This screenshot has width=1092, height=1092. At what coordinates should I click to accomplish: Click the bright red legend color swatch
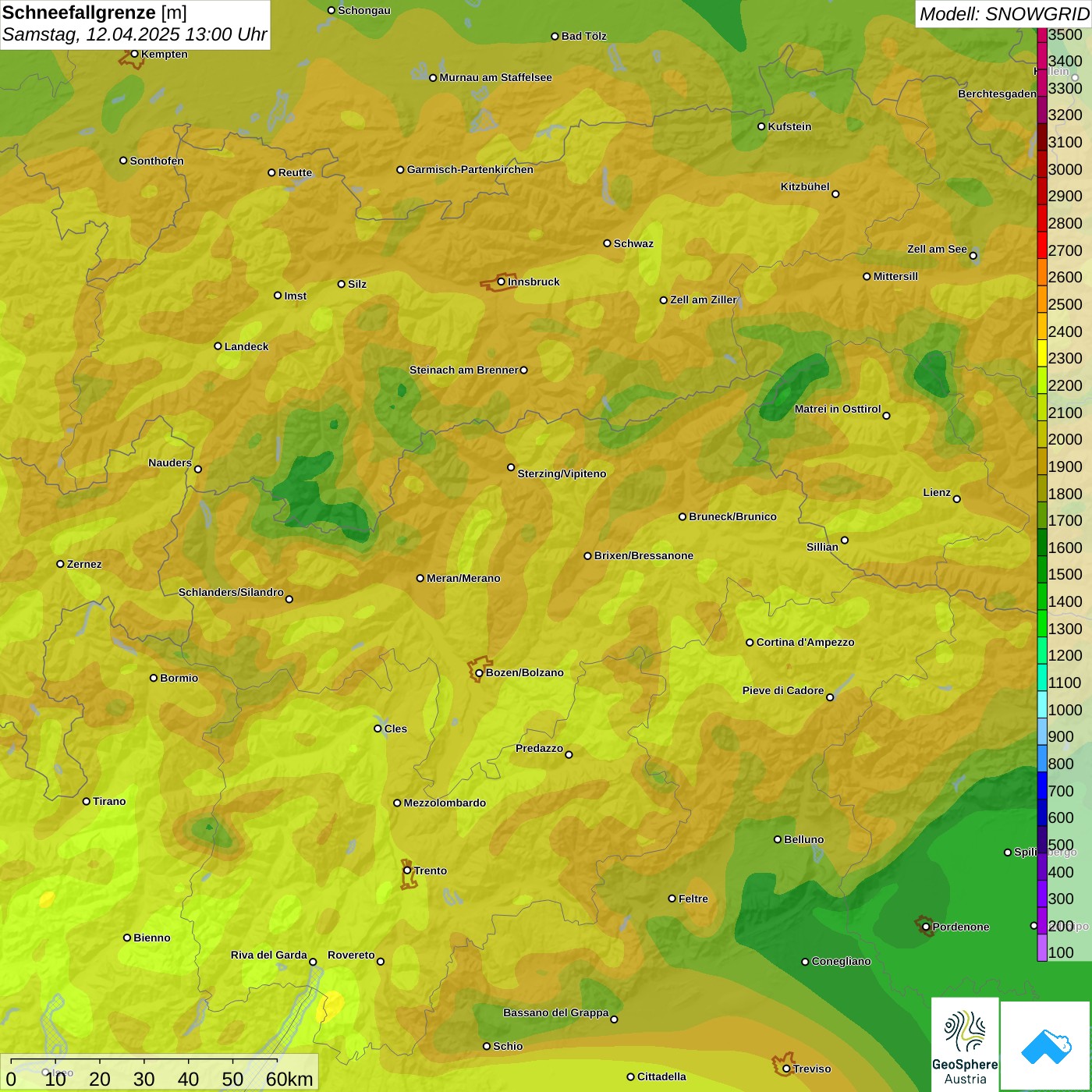(1042, 244)
